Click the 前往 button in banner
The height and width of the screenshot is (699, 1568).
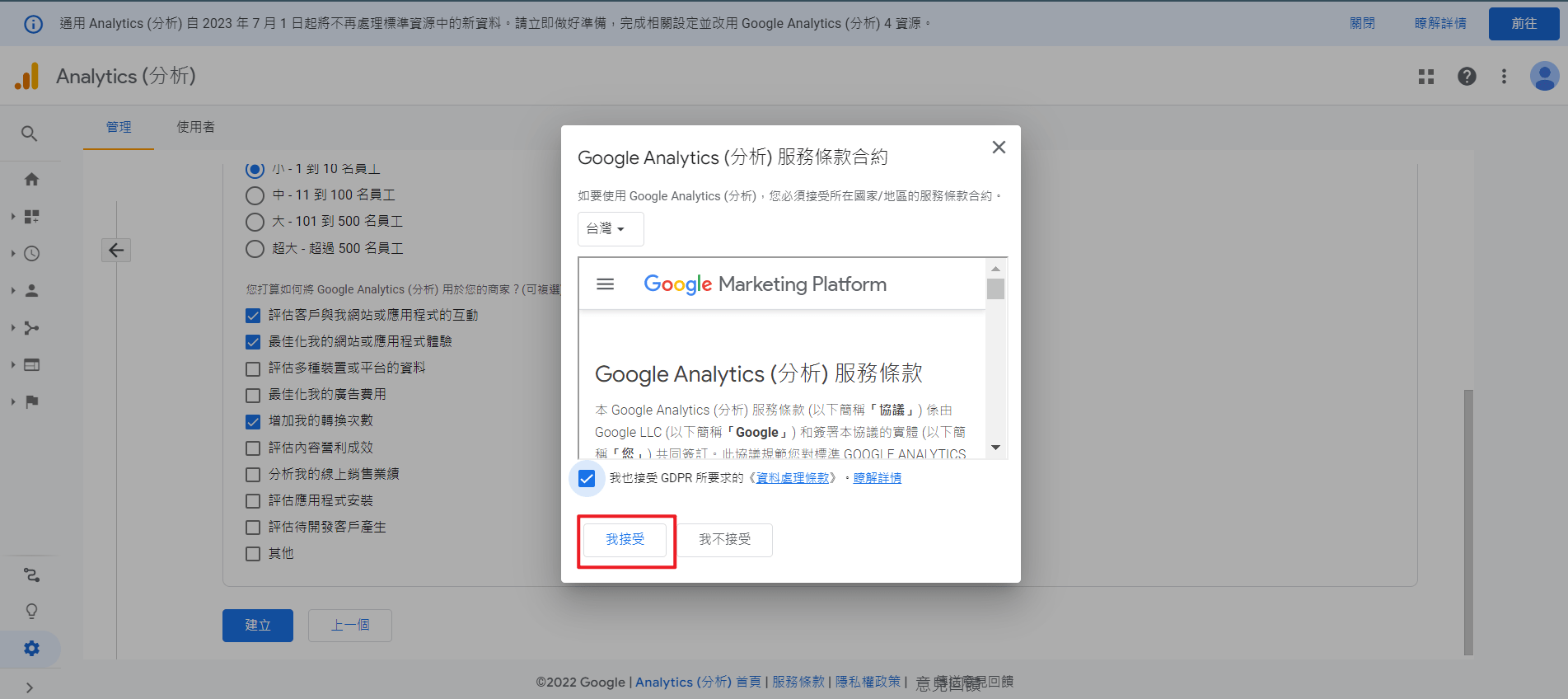[x=1524, y=24]
